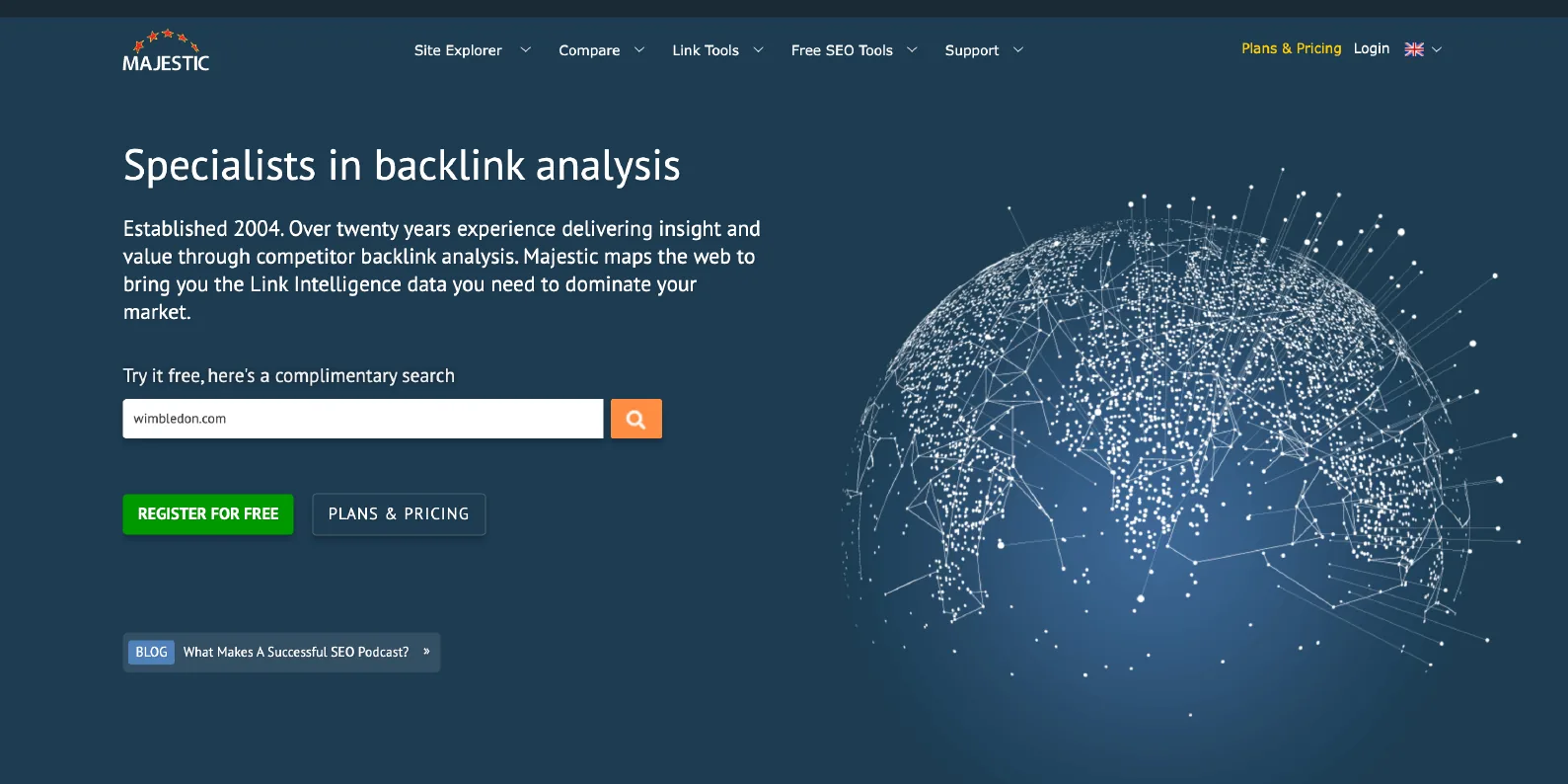Click the BLOG badge

[x=151, y=653]
